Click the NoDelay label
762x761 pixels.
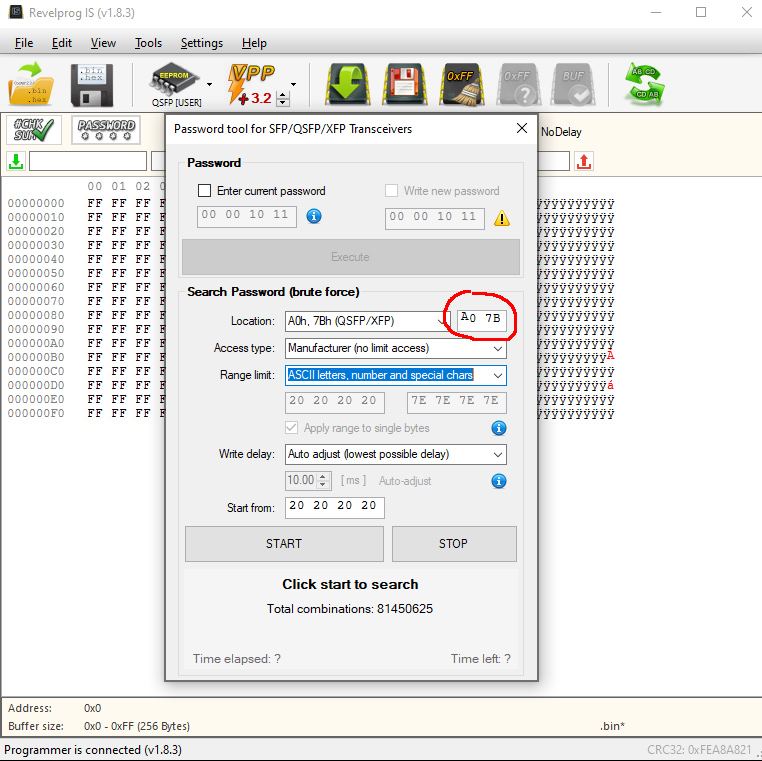point(561,132)
